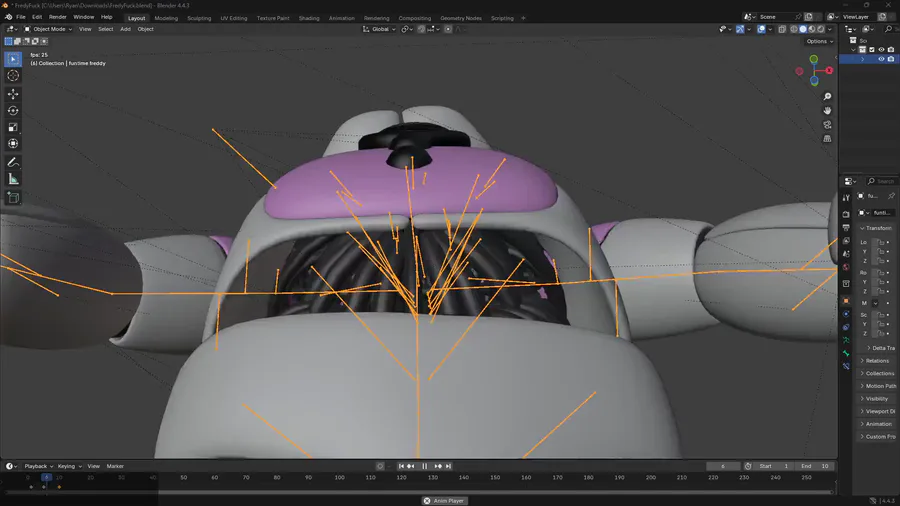
Task: Click the Anim Player cancel button
Action: click(x=427, y=501)
